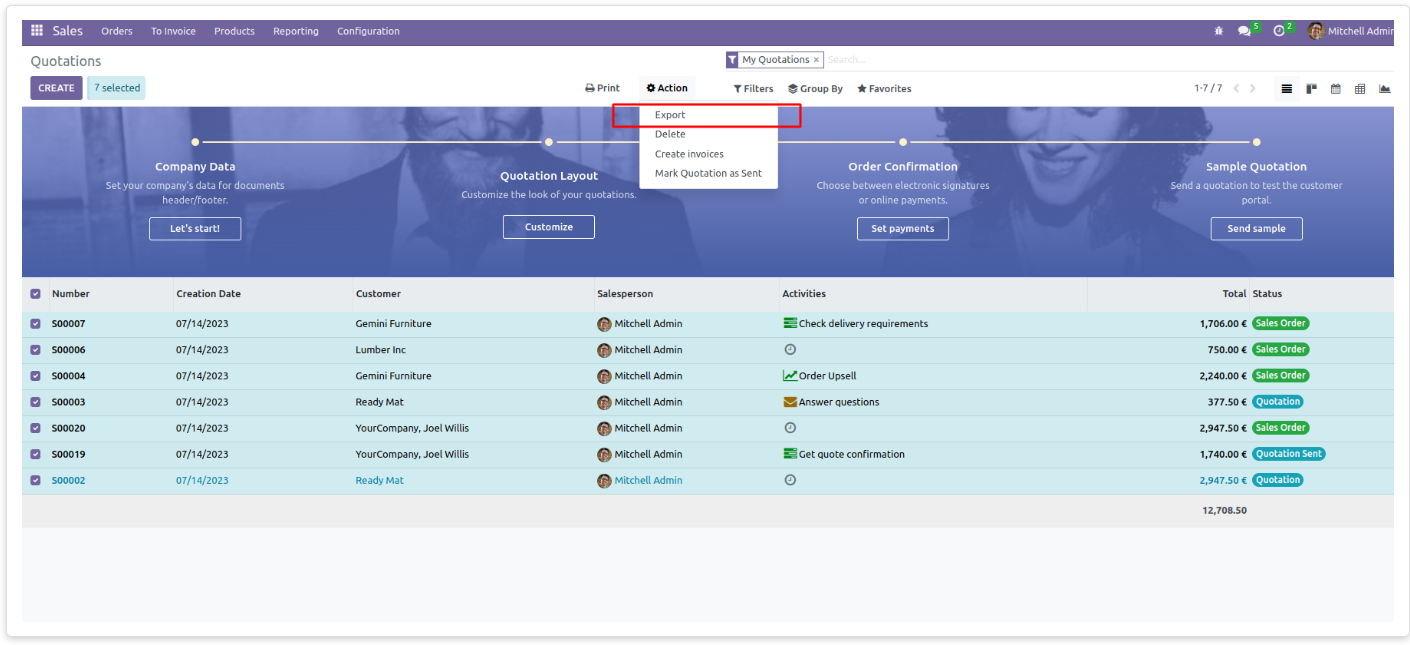Click the Set payments button
The height and width of the screenshot is (645, 1410).
(x=903, y=229)
